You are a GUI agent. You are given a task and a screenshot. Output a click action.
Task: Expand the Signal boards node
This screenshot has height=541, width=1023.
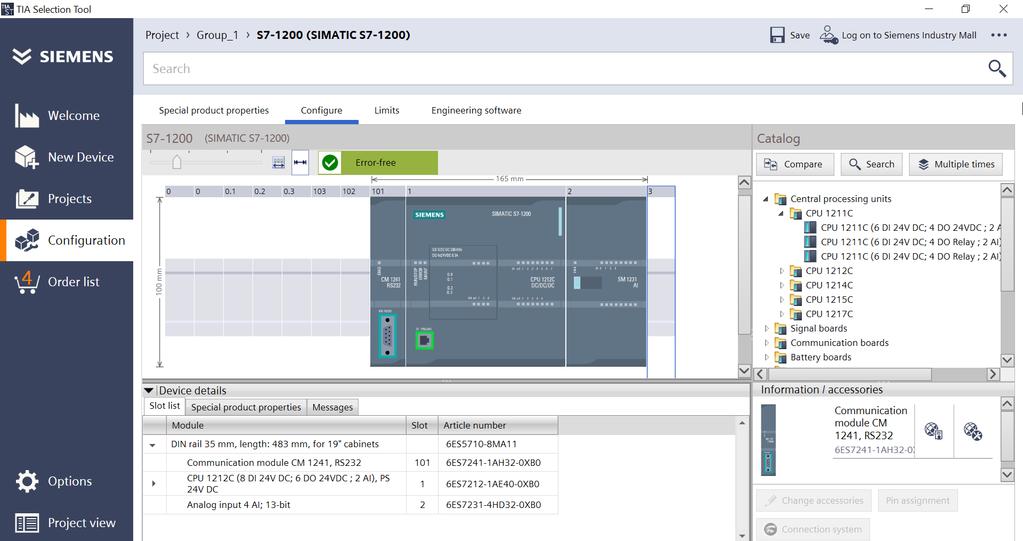point(767,328)
